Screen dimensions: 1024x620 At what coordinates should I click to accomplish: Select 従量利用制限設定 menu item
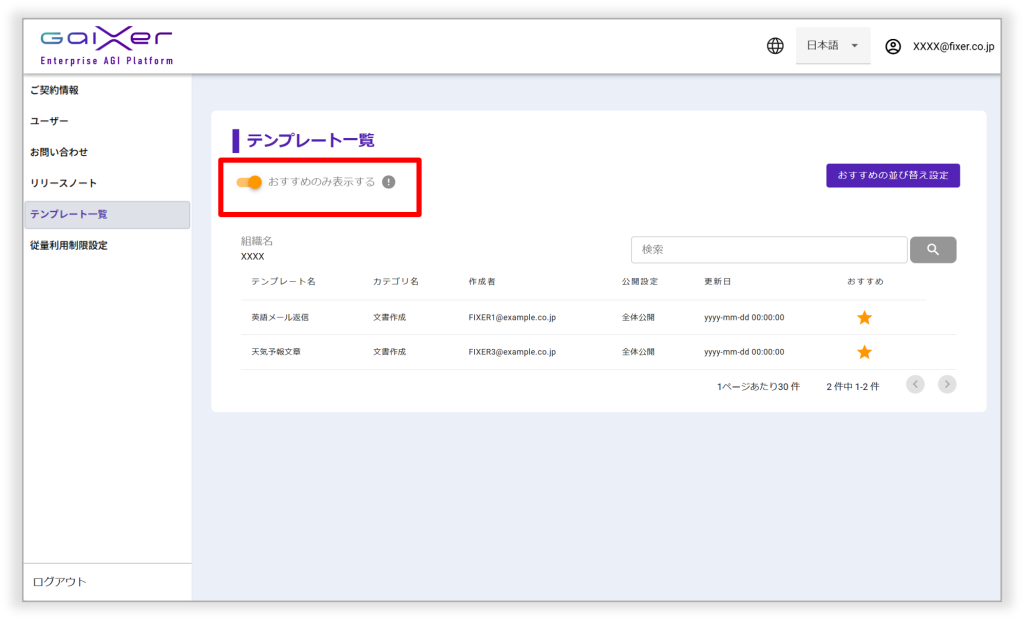(68, 245)
